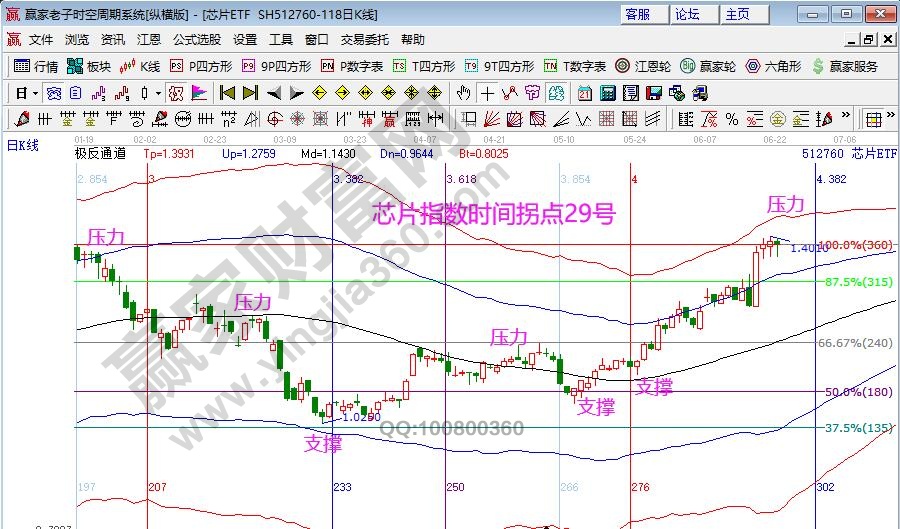Open the 公式选股 menu

197,40
